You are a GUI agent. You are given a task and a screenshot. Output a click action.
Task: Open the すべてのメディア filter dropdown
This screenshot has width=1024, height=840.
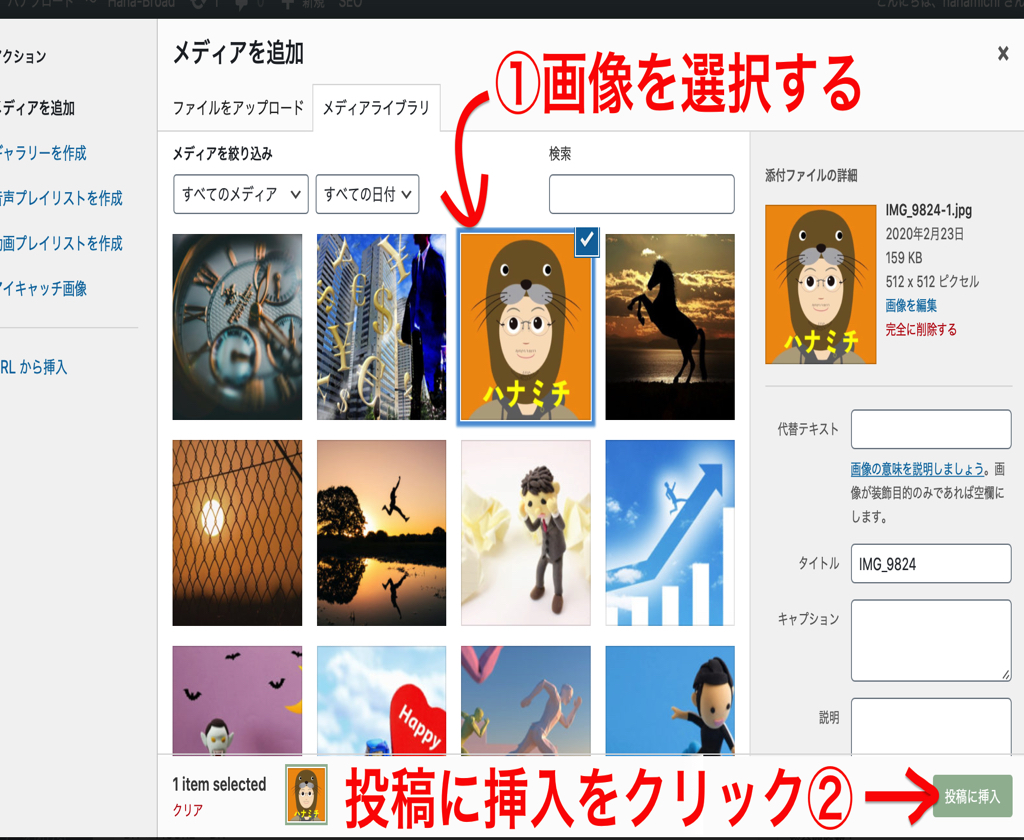[x=240, y=195]
